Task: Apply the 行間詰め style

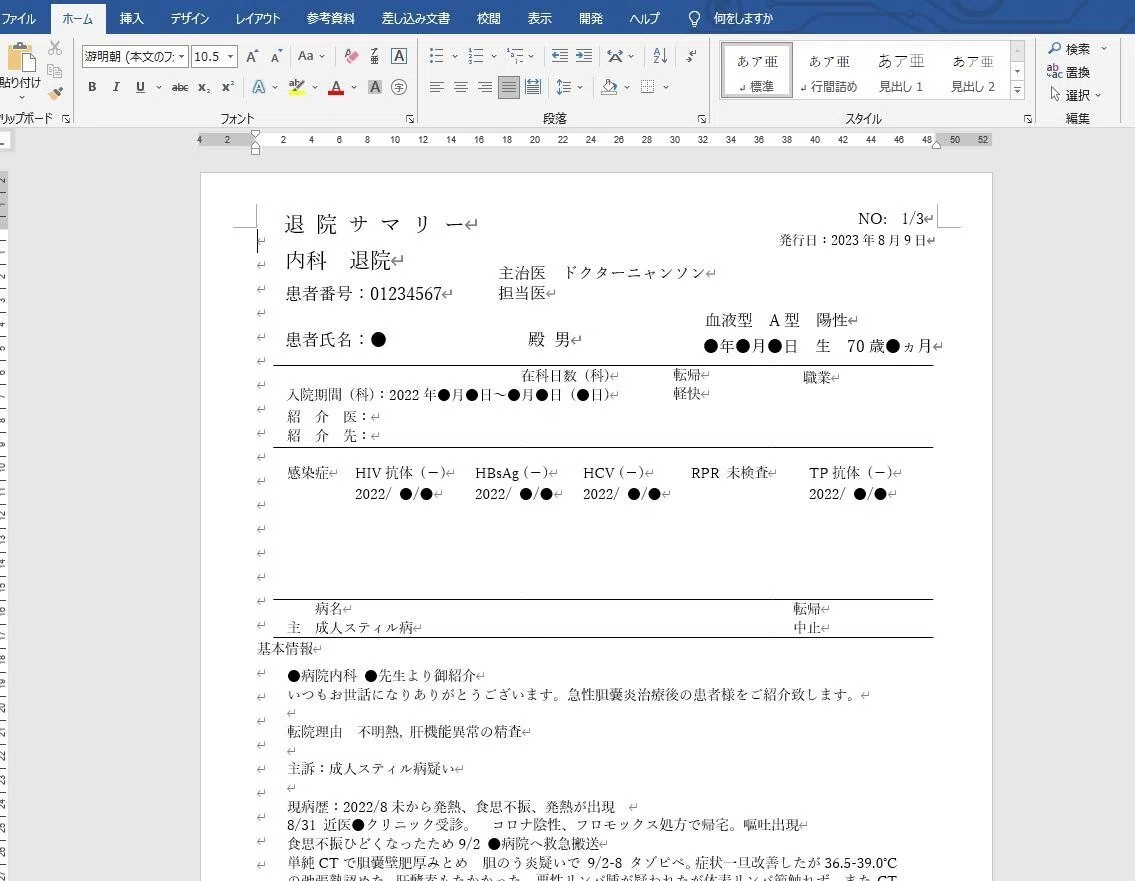Action: point(829,71)
